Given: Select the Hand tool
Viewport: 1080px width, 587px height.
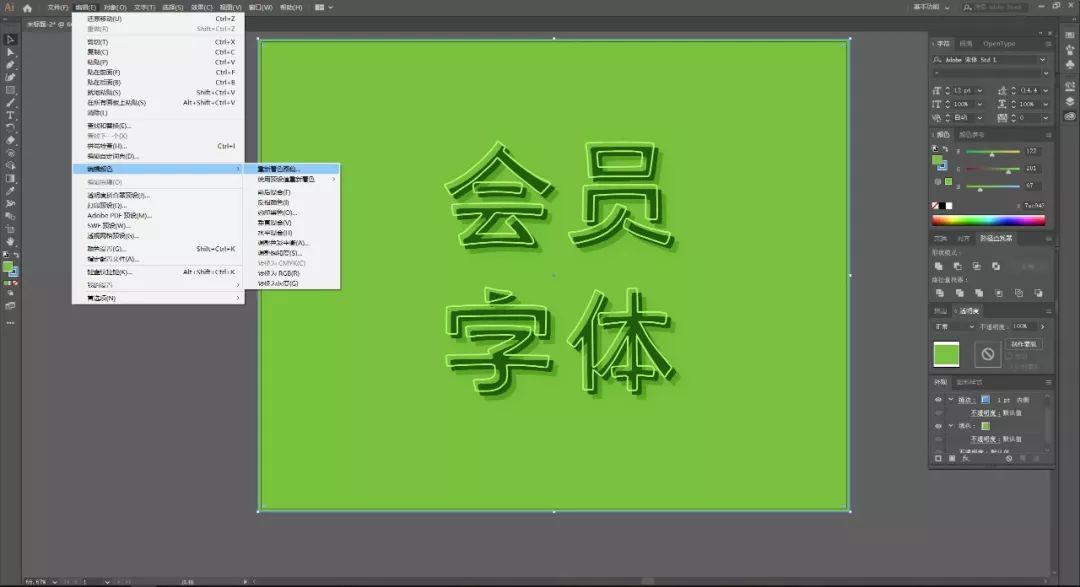Looking at the screenshot, I should coord(10,241).
